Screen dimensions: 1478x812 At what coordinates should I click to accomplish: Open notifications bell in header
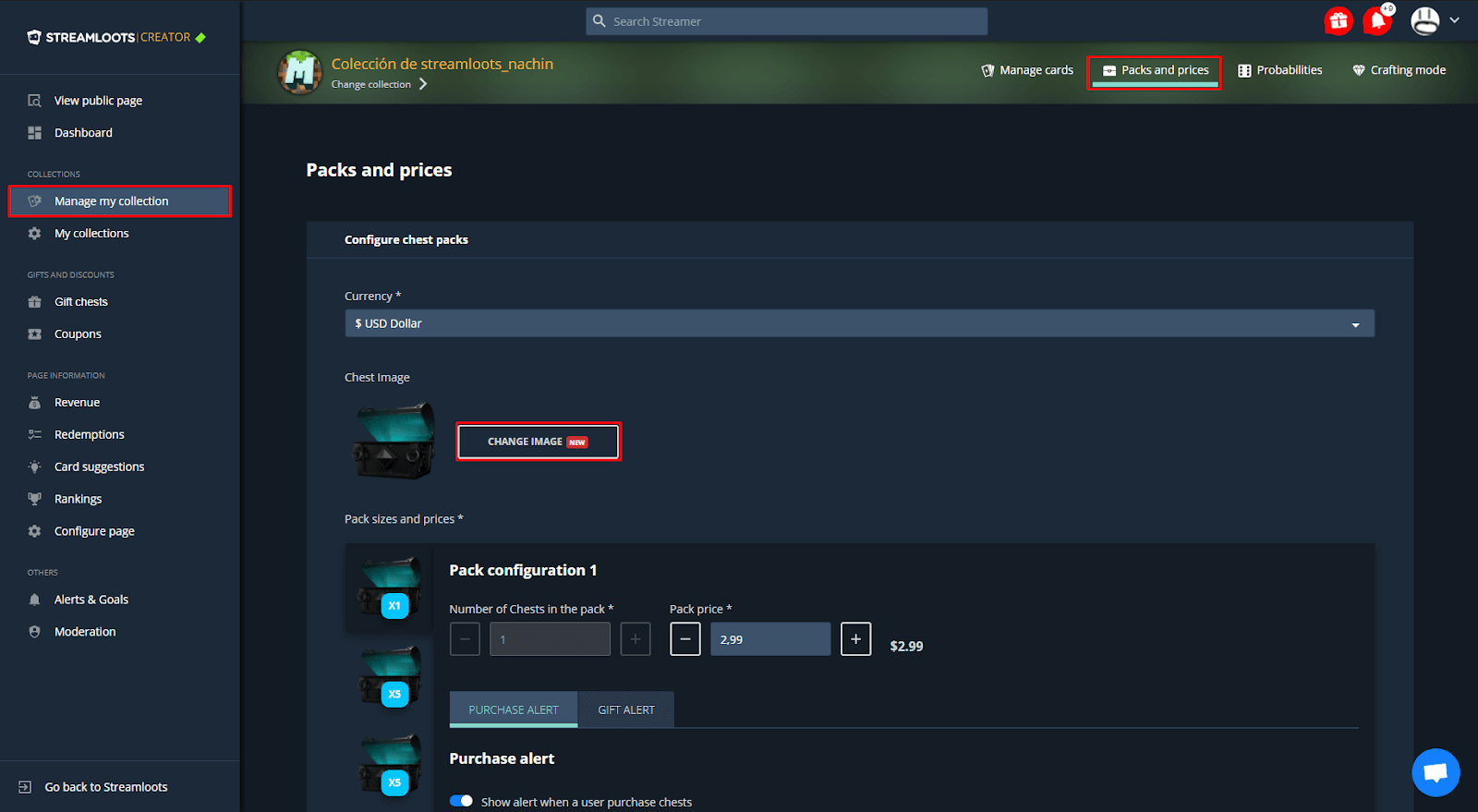1377,20
